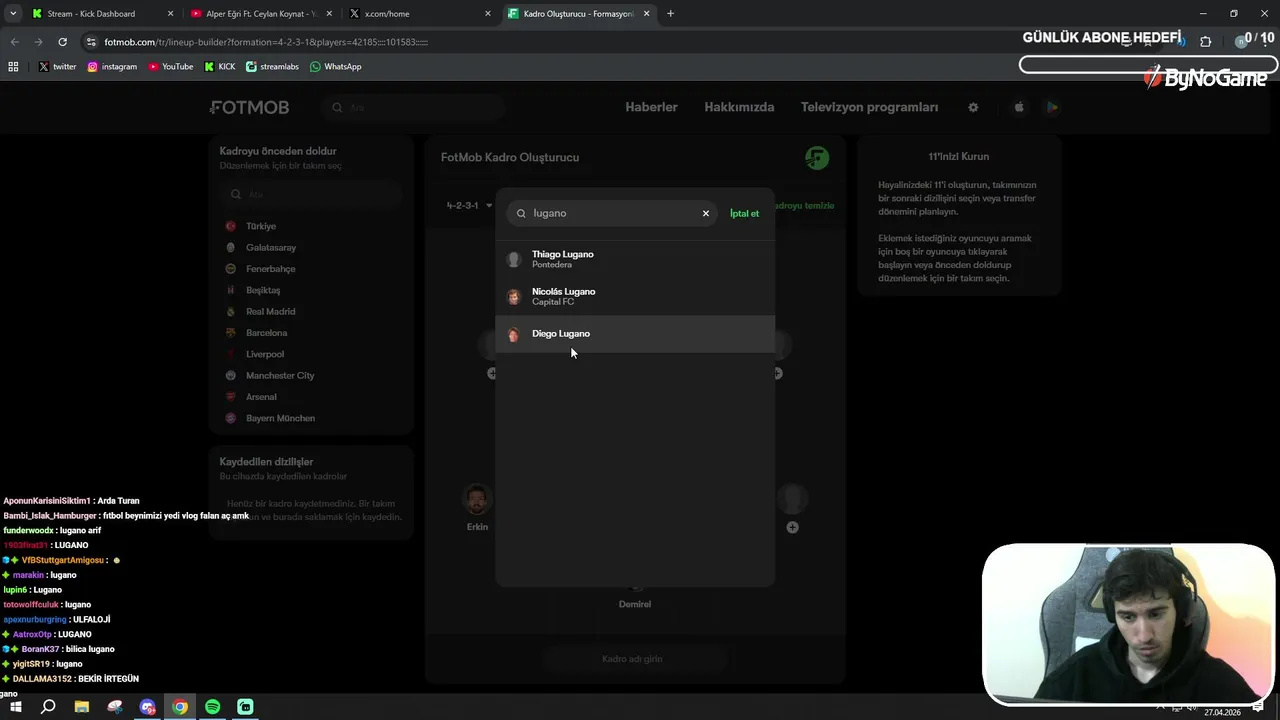Open the settings gear in FotMob header

[x=973, y=107]
